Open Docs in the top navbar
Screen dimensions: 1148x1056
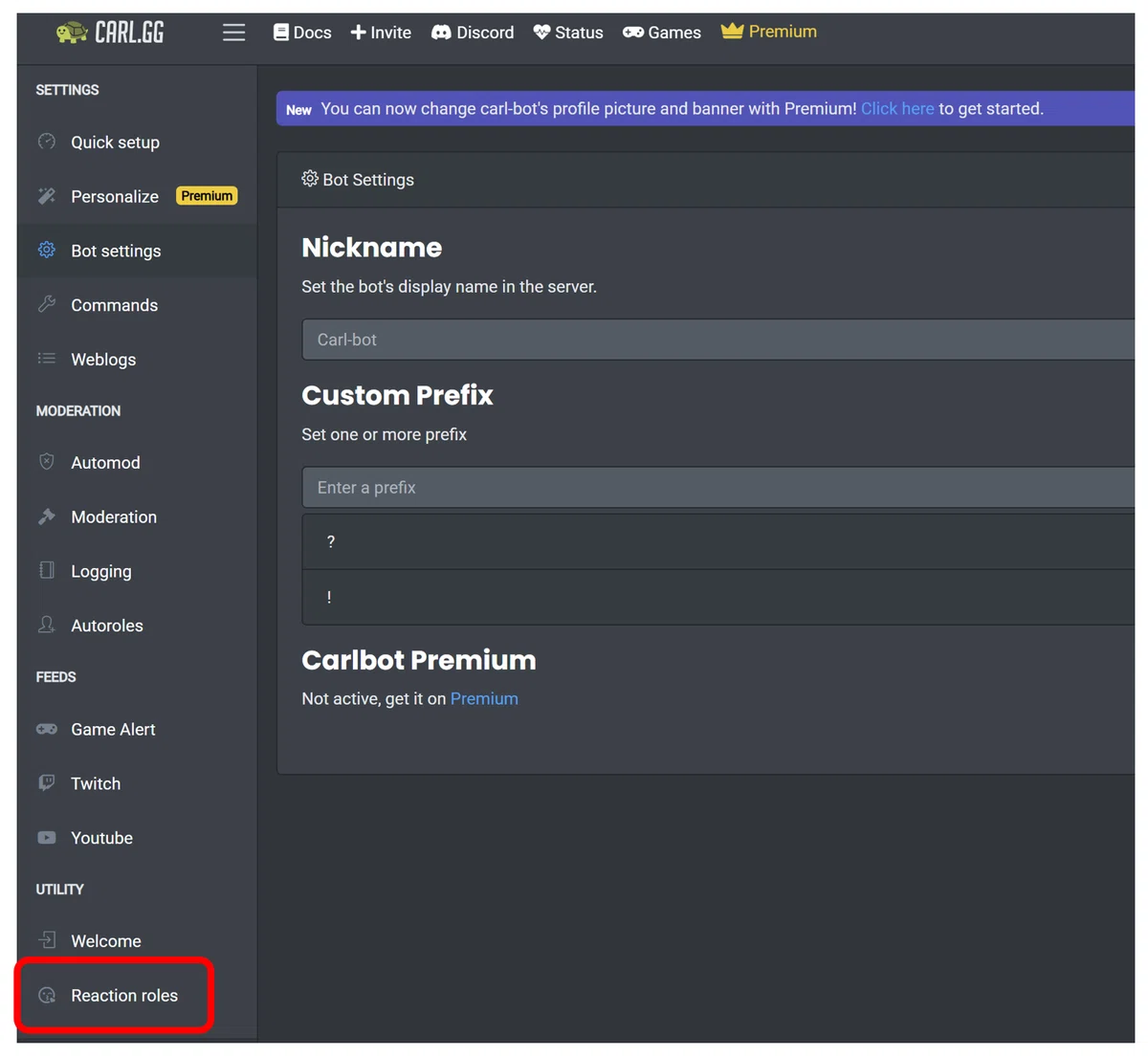click(x=302, y=33)
